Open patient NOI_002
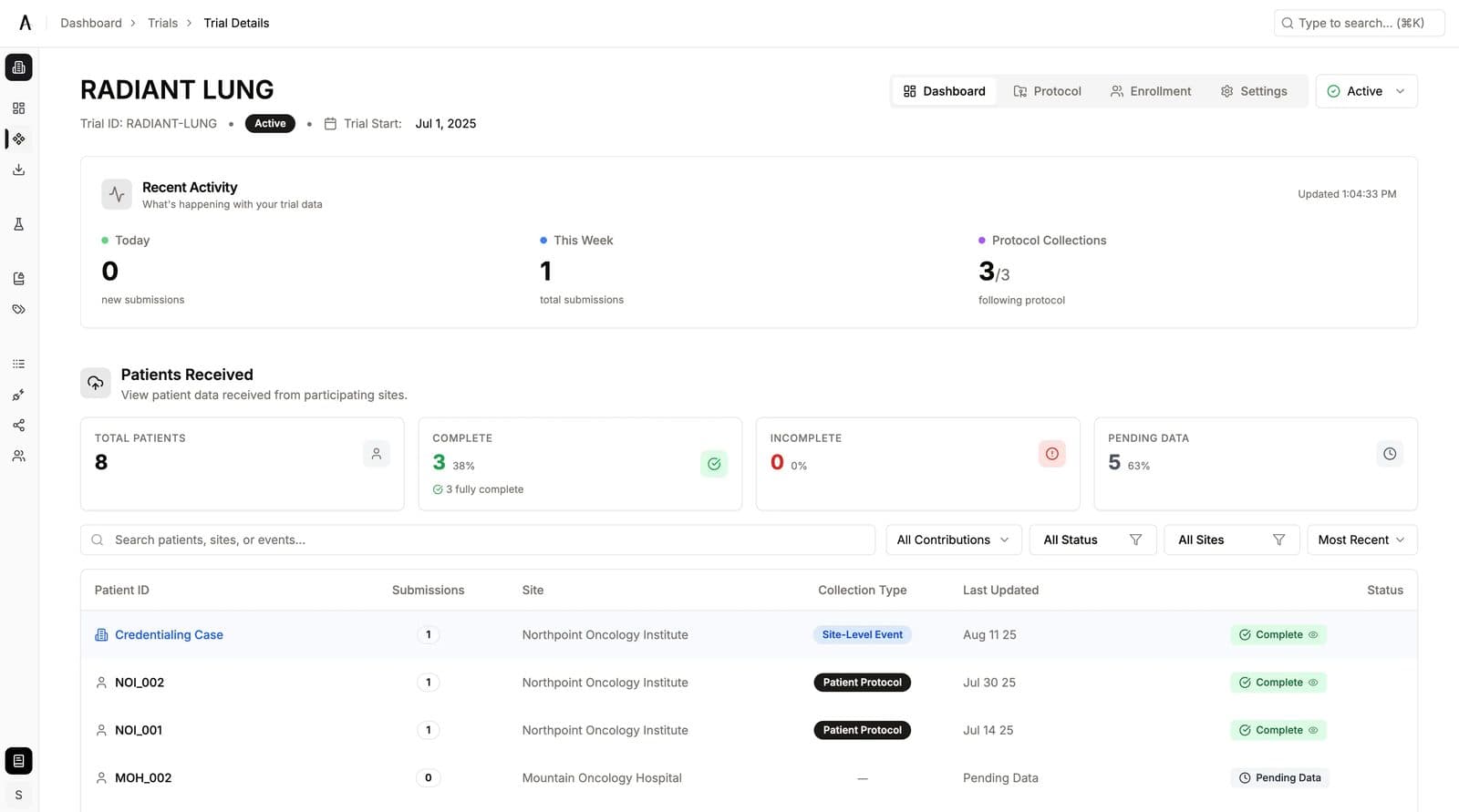The height and width of the screenshot is (812, 1459). tap(140, 683)
